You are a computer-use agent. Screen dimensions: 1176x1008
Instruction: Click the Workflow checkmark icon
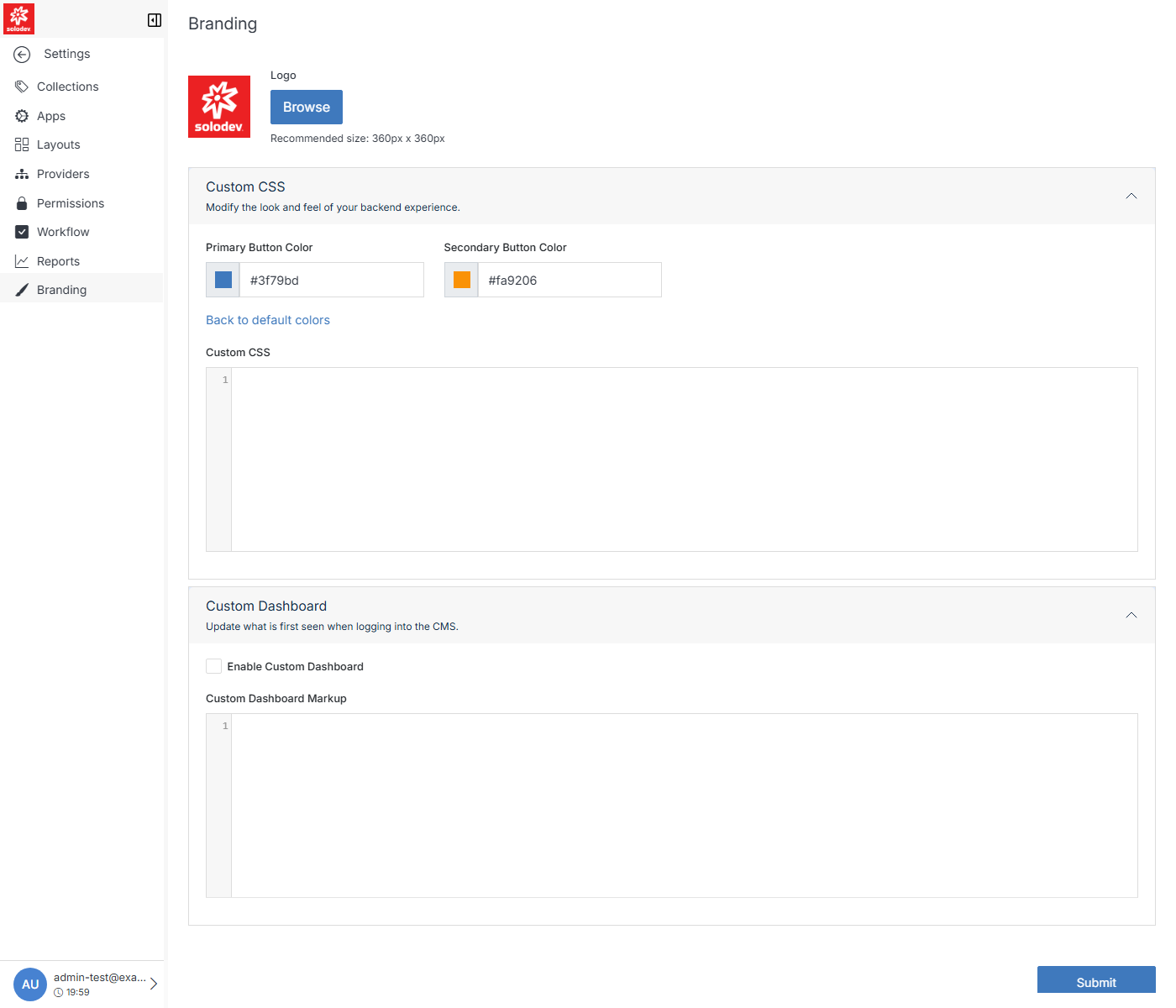pyautogui.click(x=22, y=232)
